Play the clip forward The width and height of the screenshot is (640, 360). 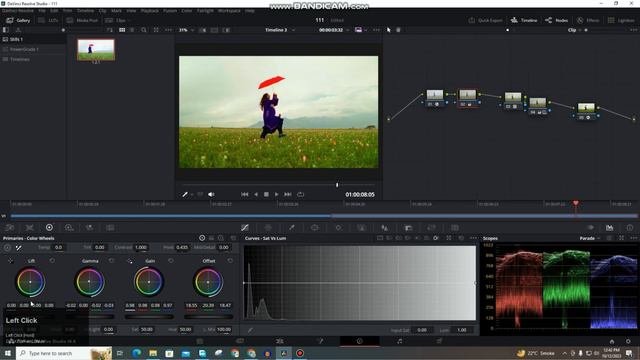coord(276,195)
